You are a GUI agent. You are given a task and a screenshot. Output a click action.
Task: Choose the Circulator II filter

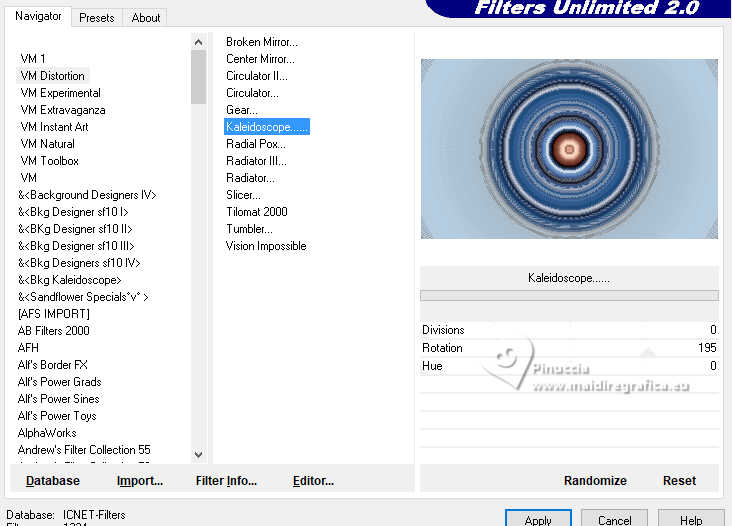[x=257, y=76]
